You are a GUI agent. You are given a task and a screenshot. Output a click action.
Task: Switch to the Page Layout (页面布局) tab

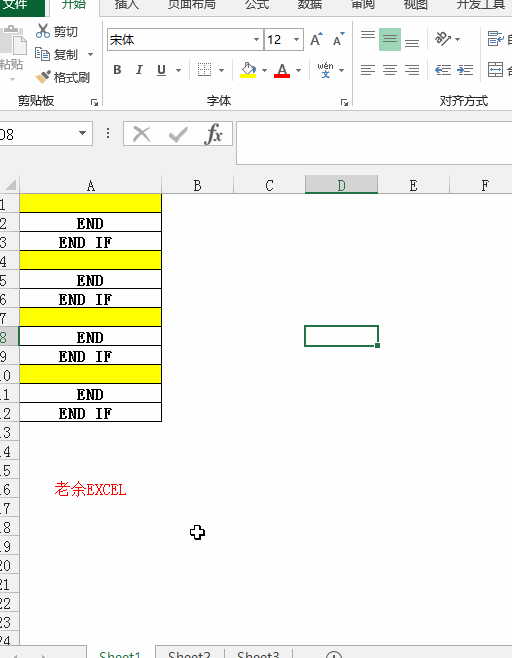pyautogui.click(x=192, y=5)
